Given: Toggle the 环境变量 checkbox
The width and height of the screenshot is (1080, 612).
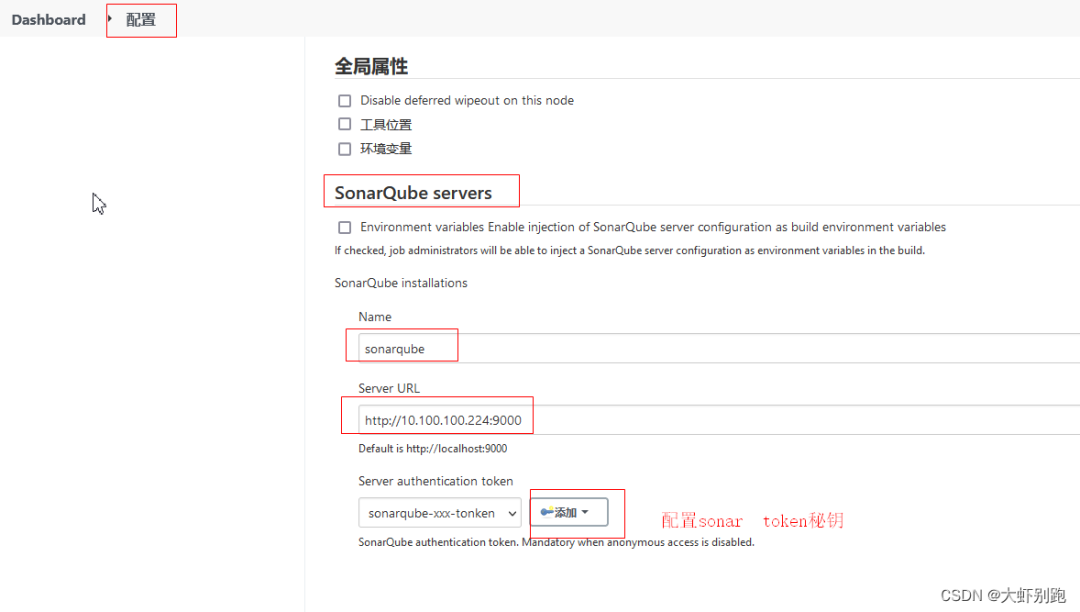Looking at the screenshot, I should point(345,149).
